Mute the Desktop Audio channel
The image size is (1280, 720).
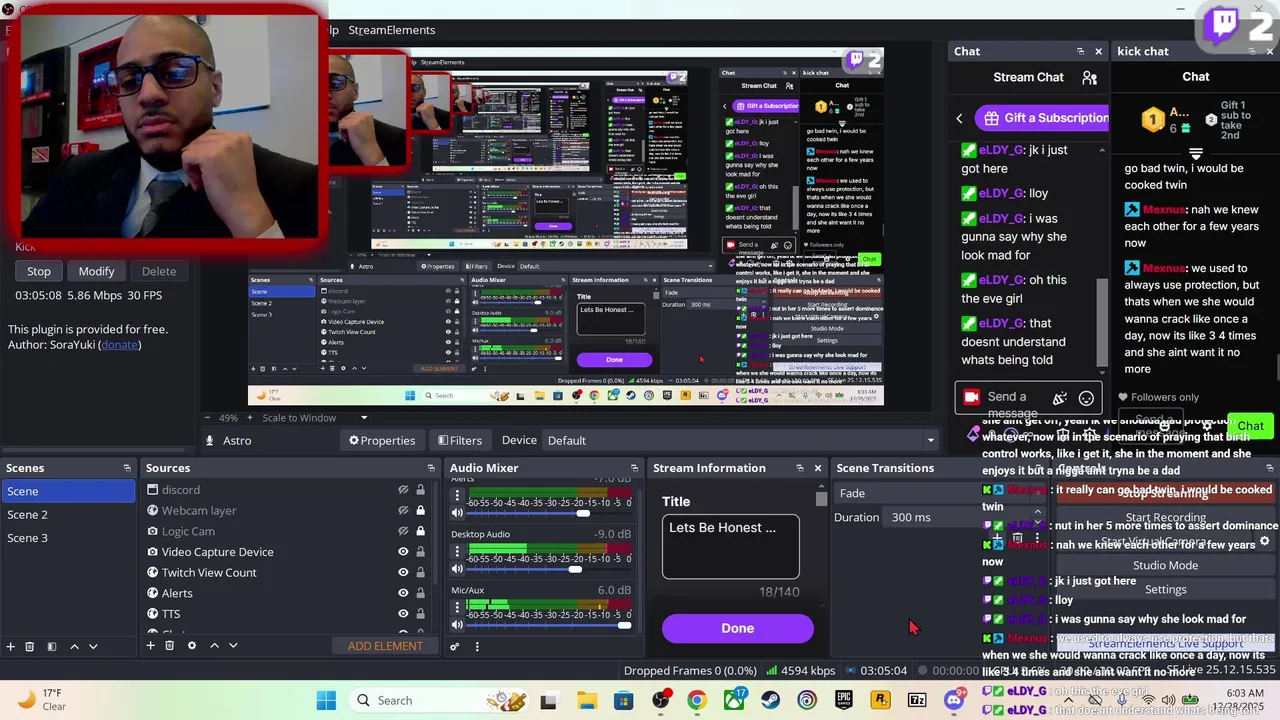pyautogui.click(x=457, y=569)
